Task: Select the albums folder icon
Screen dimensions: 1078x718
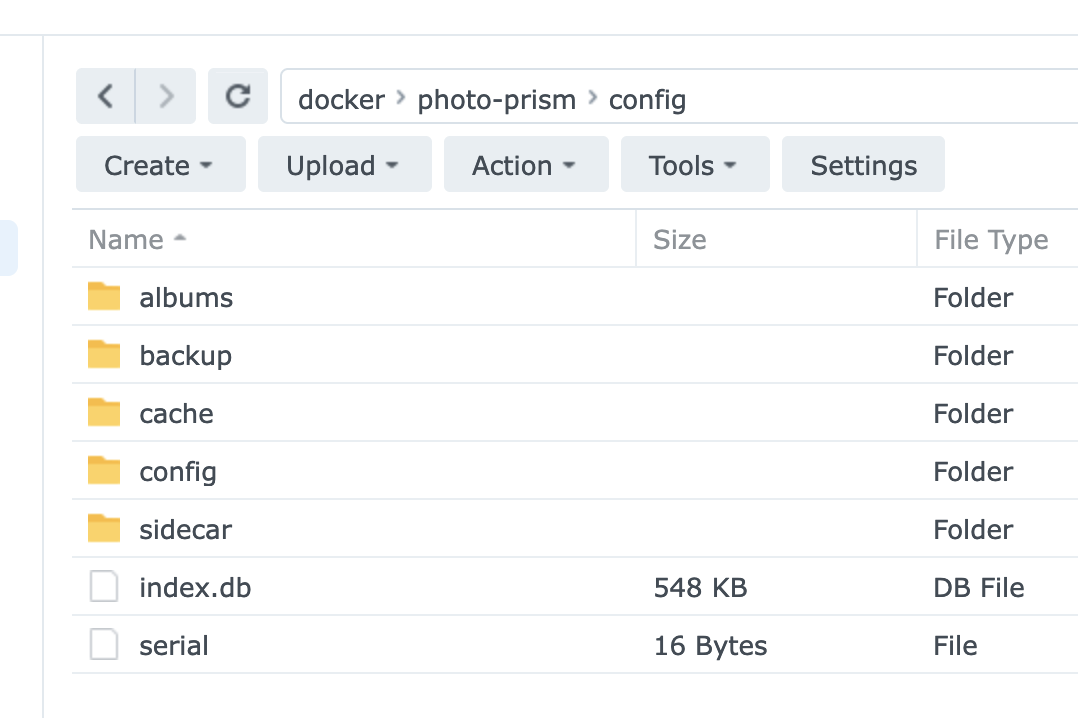Action: click(x=104, y=297)
